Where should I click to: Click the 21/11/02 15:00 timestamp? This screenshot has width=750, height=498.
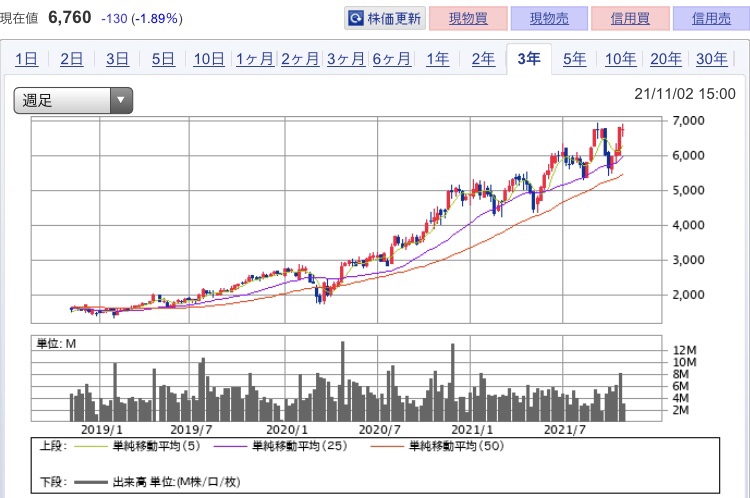click(x=685, y=94)
